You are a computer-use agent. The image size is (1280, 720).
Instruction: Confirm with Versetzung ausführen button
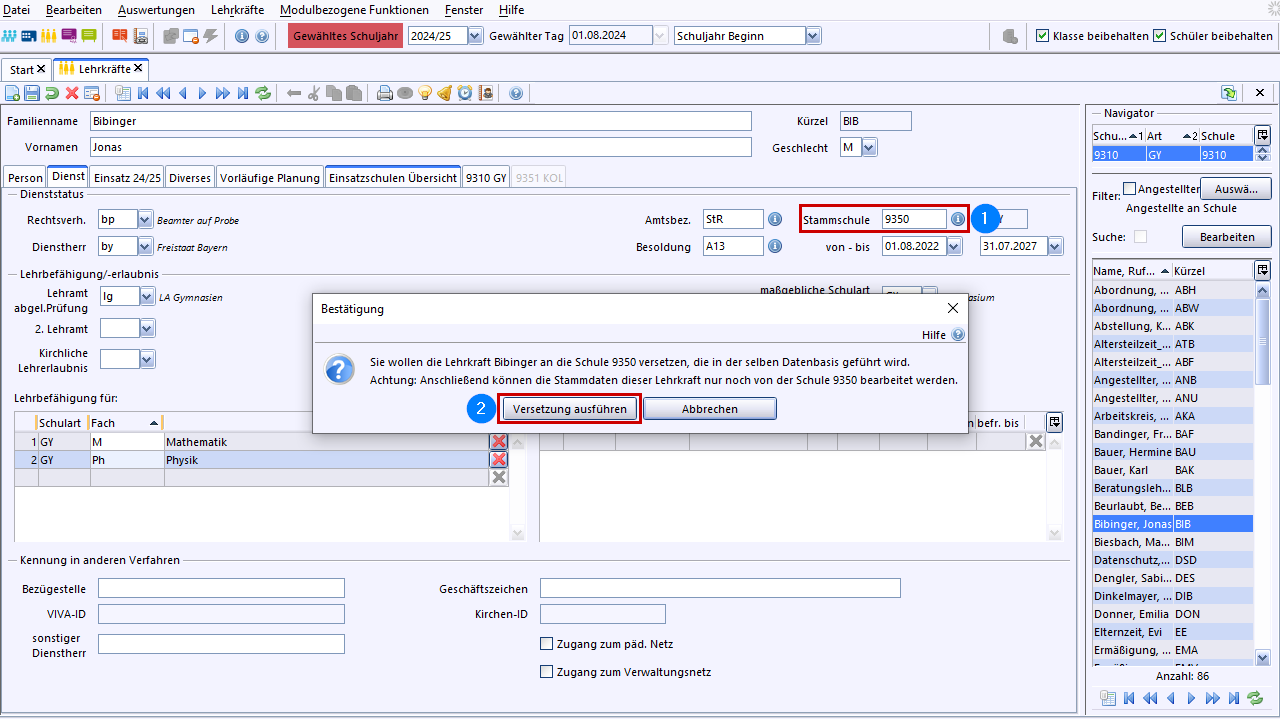pos(569,409)
